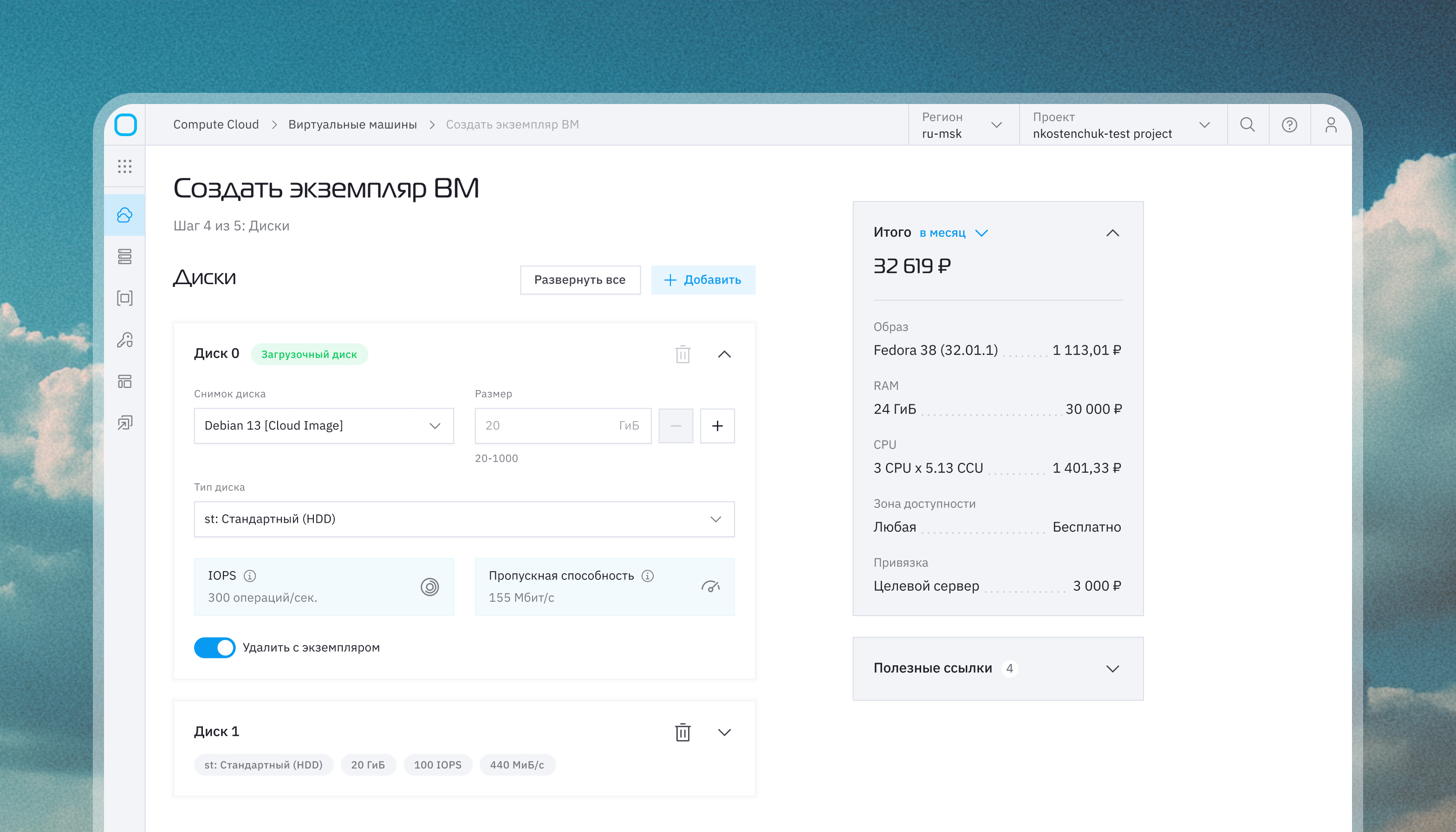Click the IOPS target circle icon
The width and height of the screenshot is (1456, 832).
(x=430, y=587)
